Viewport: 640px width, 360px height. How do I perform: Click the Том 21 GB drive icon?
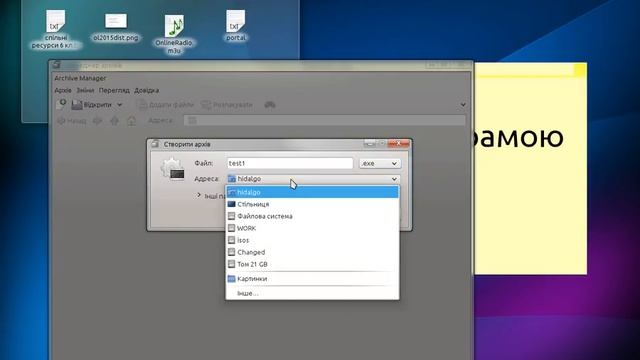(x=231, y=264)
